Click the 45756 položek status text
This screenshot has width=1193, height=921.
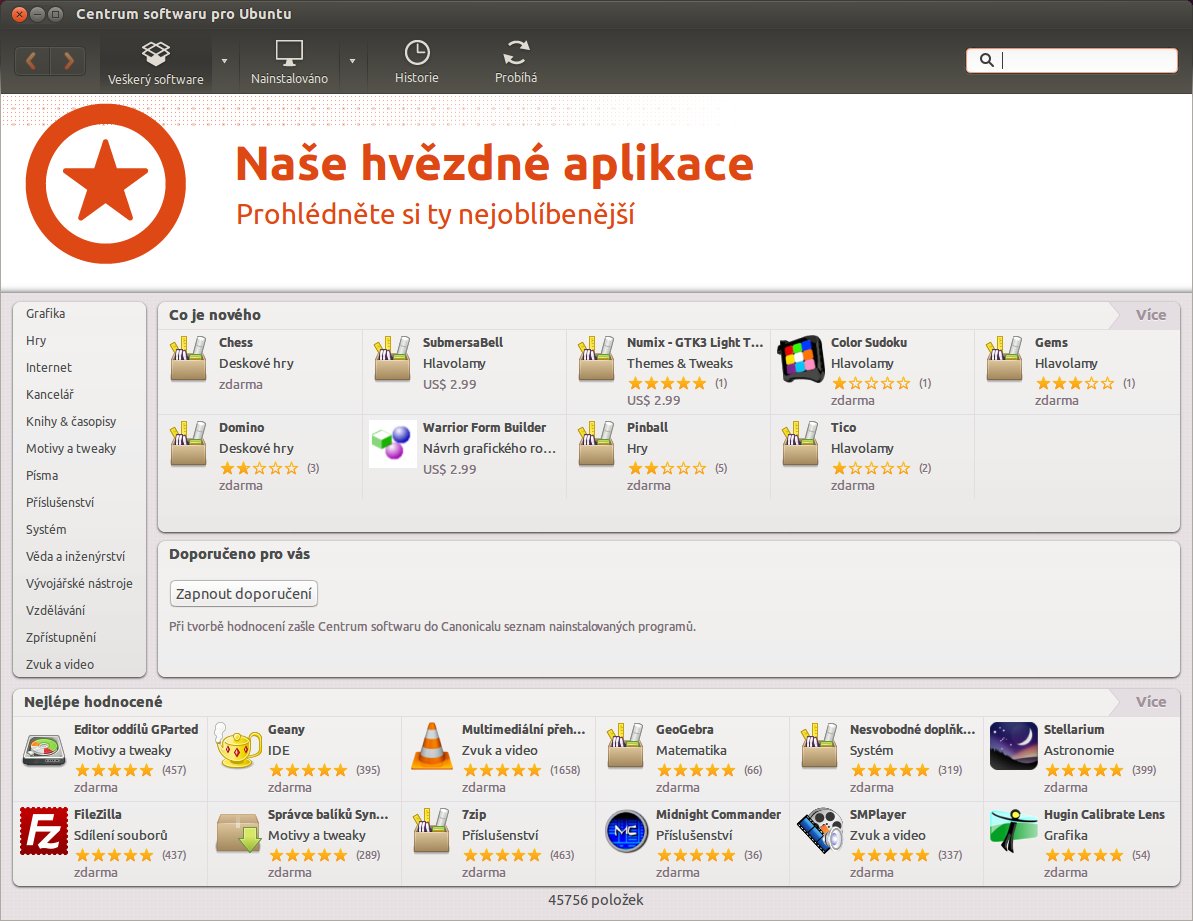pyautogui.click(x=596, y=900)
